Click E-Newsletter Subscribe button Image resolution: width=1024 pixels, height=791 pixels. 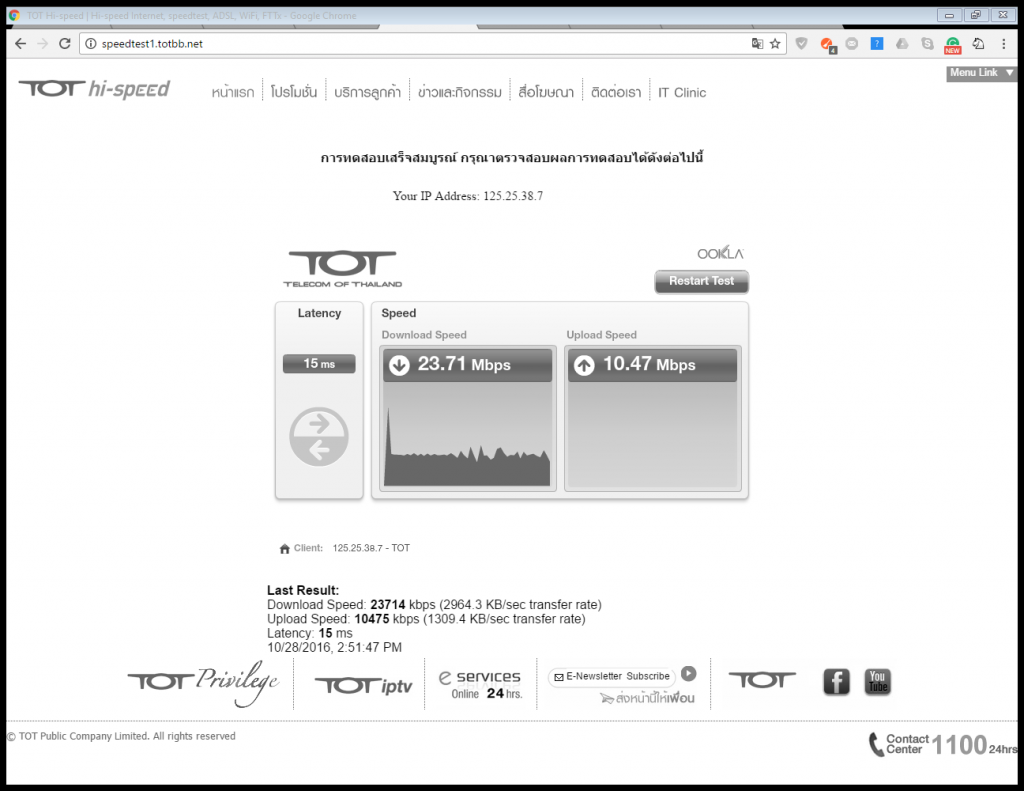tap(612, 677)
